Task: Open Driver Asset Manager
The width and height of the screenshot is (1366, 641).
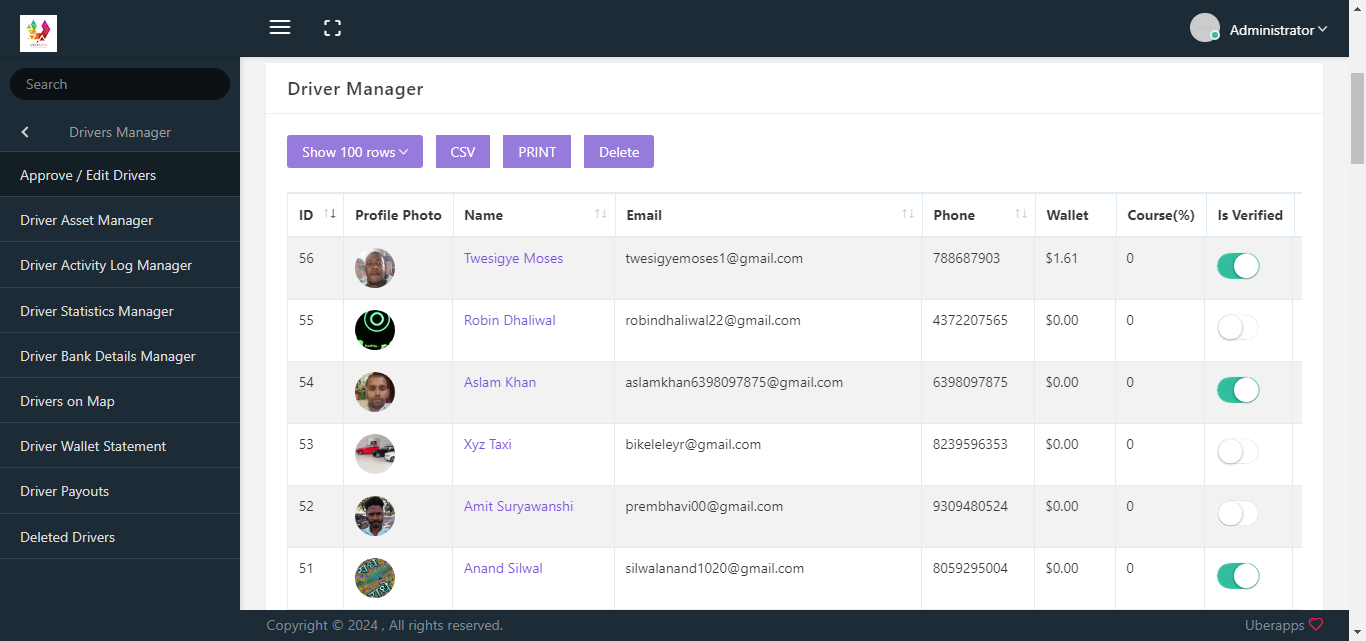Action: [x=120, y=220]
